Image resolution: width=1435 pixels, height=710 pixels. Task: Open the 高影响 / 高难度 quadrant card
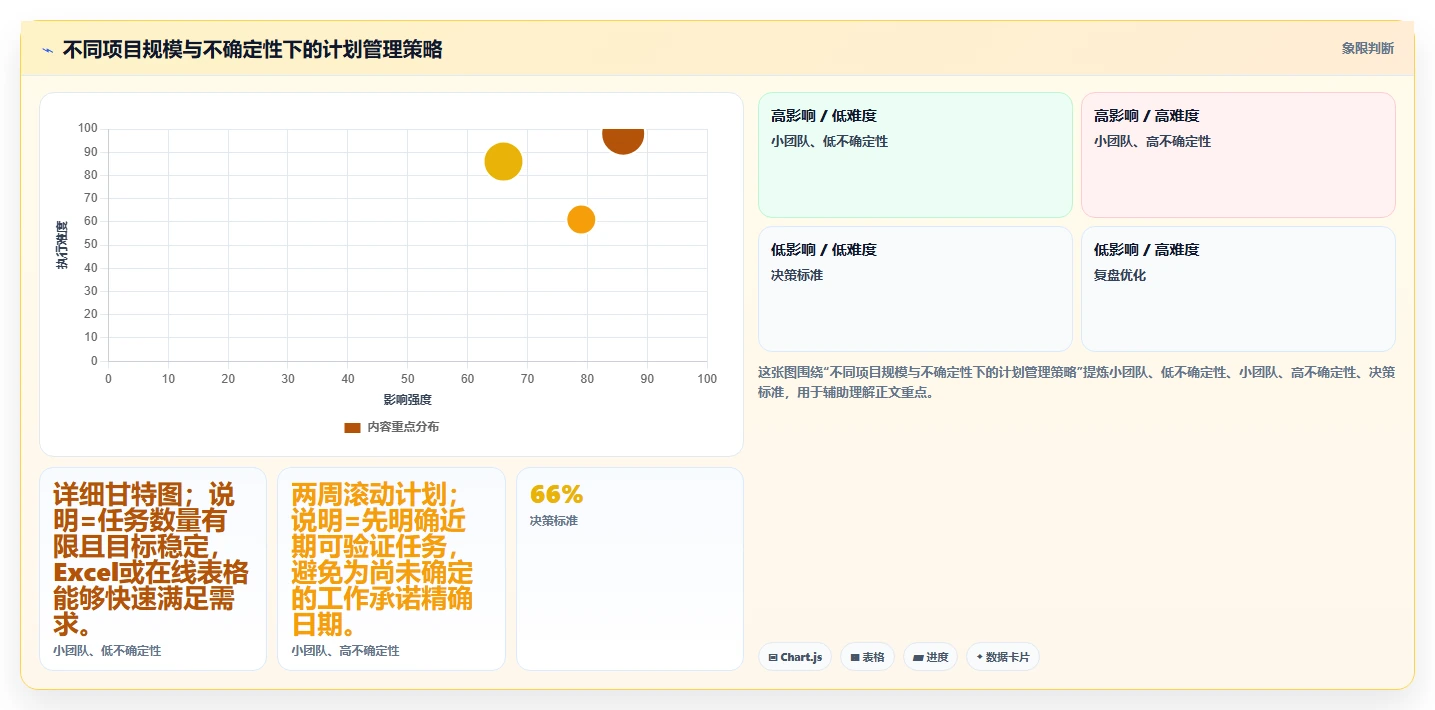click(1238, 155)
